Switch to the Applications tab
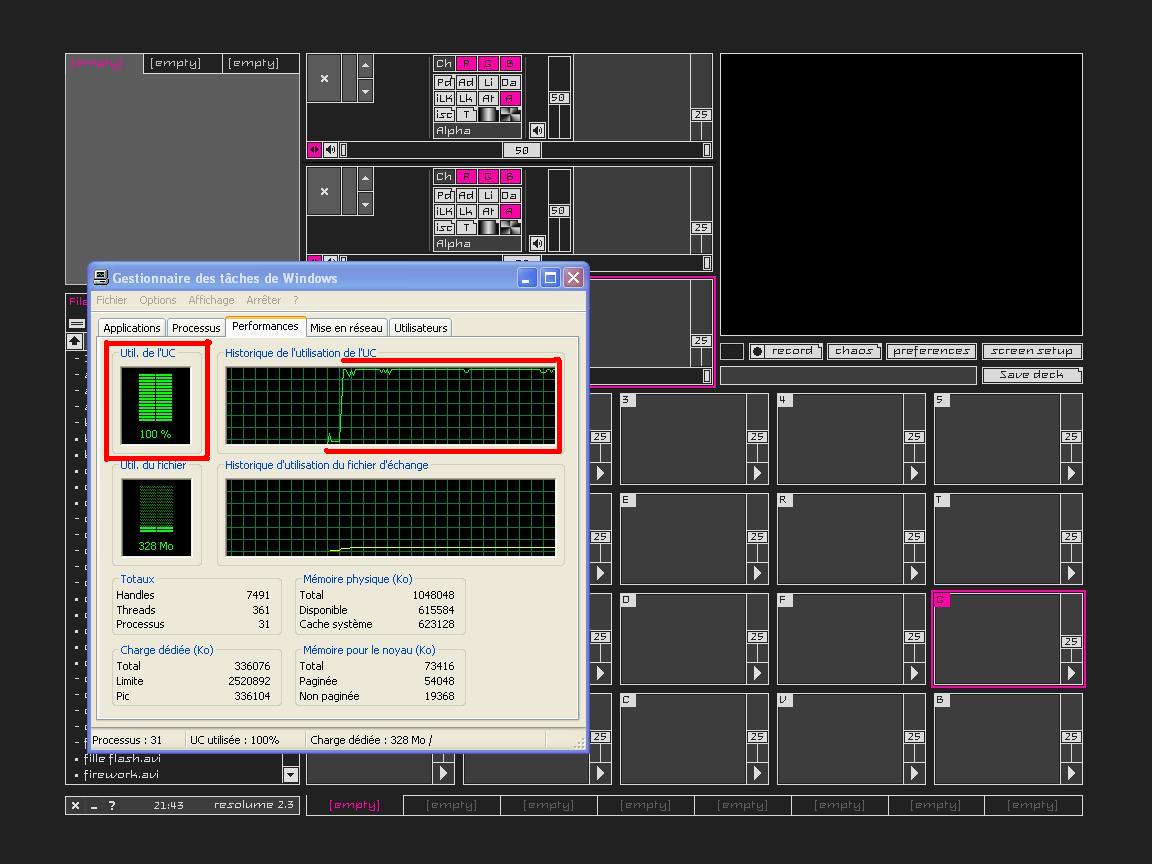Viewport: 1152px width, 864px height. click(x=132, y=328)
